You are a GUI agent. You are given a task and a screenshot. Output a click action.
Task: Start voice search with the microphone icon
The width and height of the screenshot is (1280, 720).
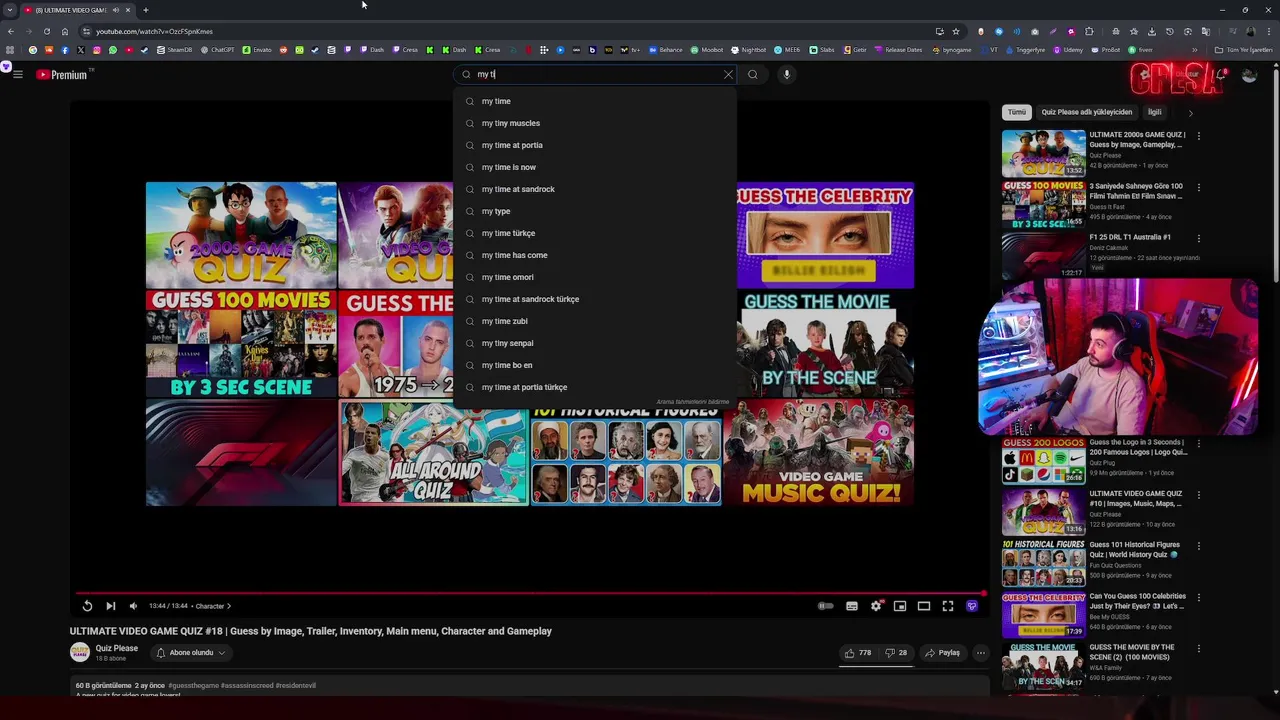pos(787,74)
